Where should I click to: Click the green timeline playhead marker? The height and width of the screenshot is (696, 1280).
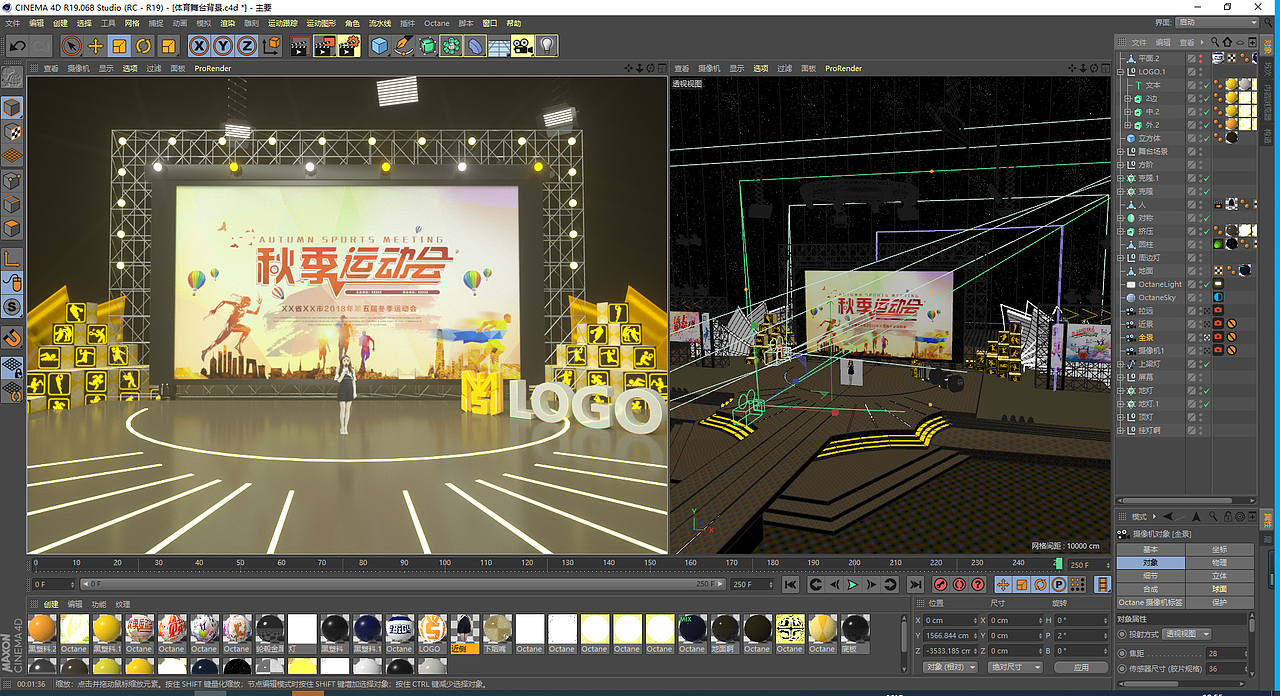(x=1059, y=565)
